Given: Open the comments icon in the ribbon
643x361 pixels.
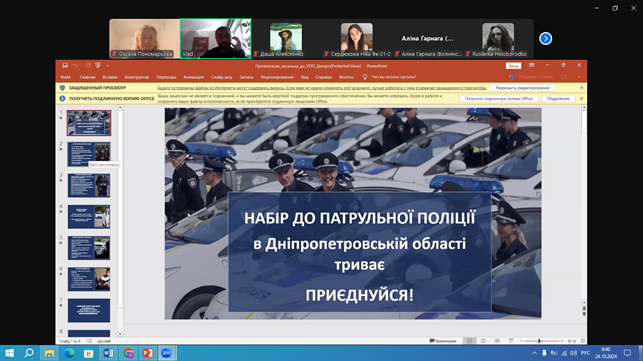Looking at the screenshot, I should 563,77.
